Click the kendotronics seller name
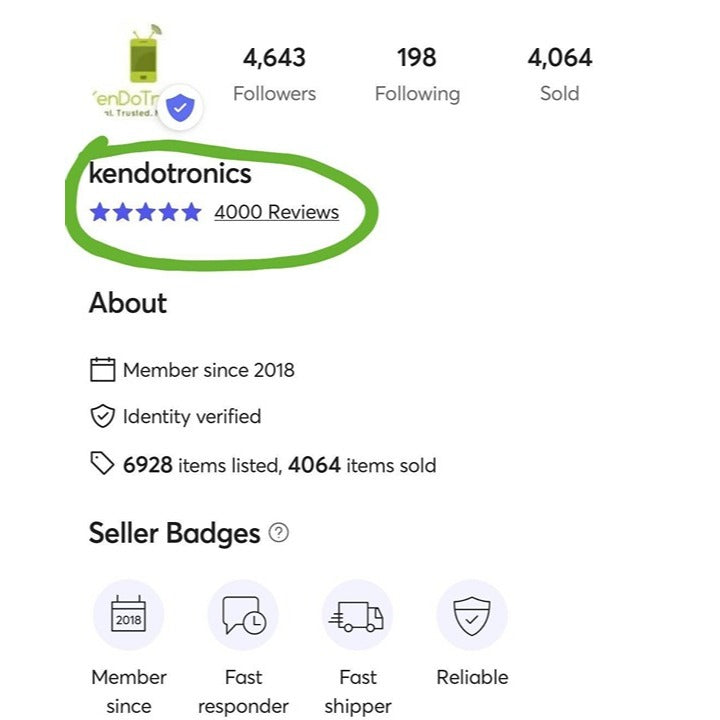The image size is (720, 720). (170, 173)
